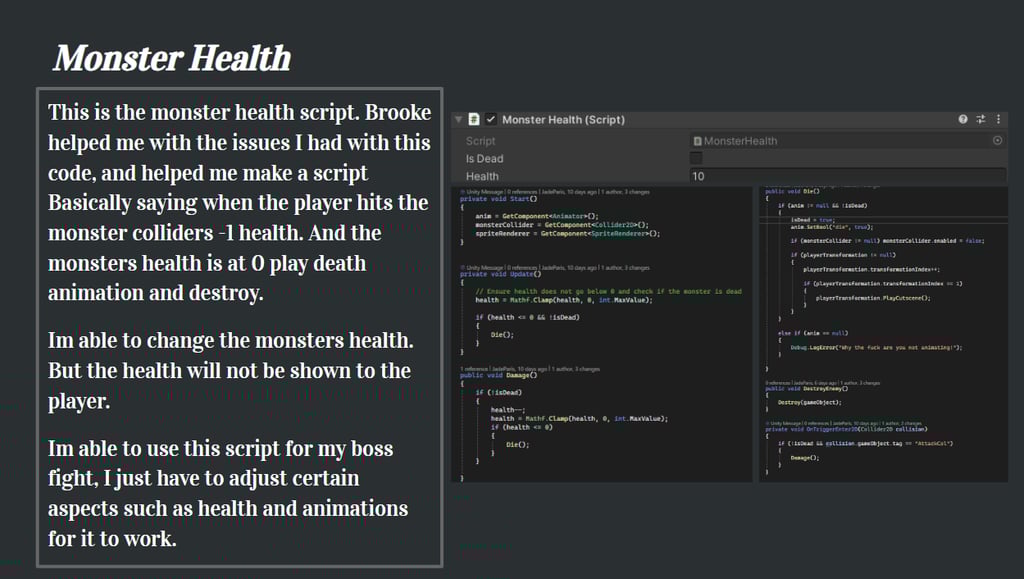Image resolution: width=1024 pixels, height=579 pixels.
Task: Click the "private void Update()" code line
Action: (500, 274)
